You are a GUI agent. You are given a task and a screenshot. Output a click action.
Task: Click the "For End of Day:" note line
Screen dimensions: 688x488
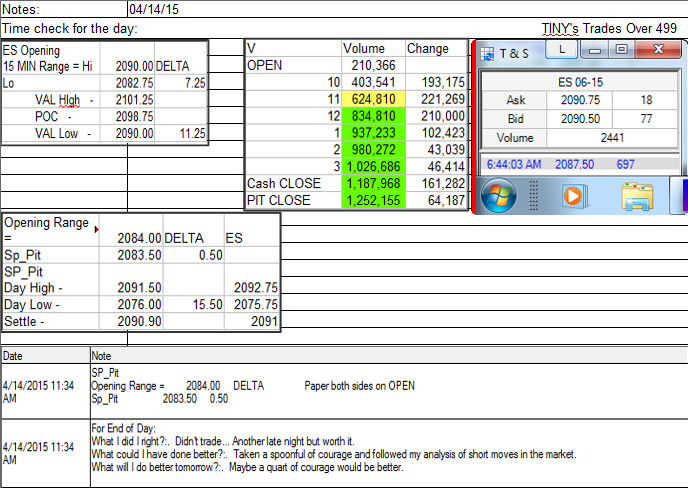pos(123,428)
